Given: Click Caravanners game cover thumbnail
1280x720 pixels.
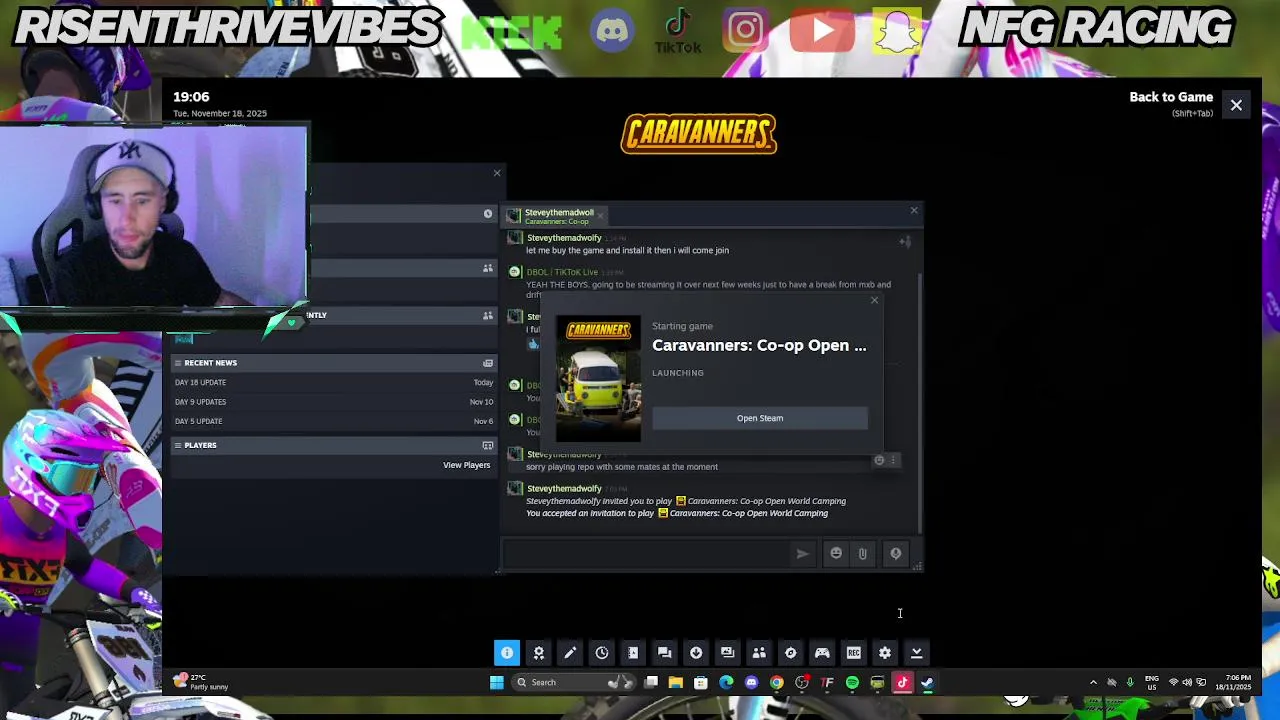Looking at the screenshot, I should pyautogui.click(x=598, y=379).
